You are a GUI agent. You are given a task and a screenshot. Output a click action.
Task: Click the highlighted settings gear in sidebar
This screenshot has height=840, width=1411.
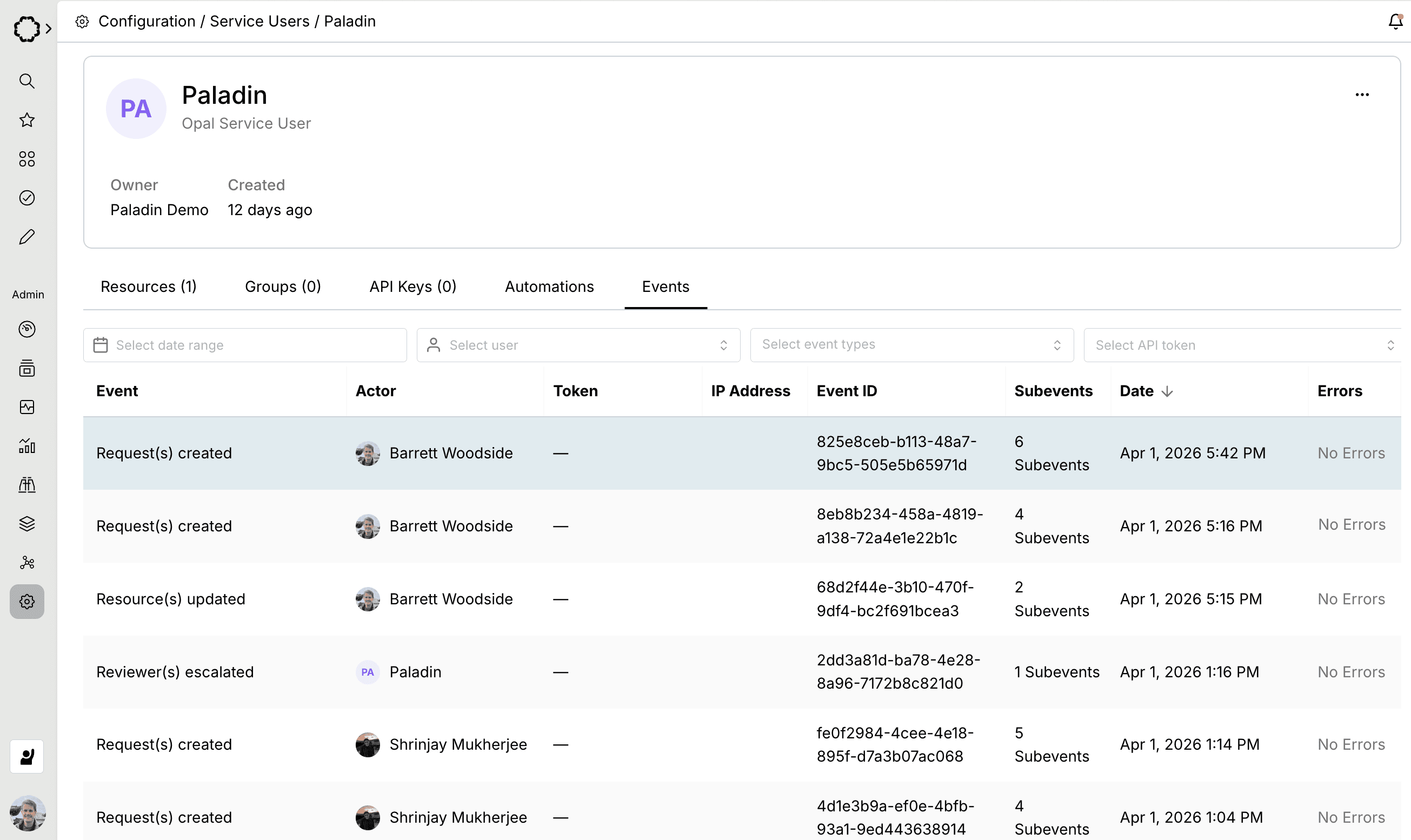point(26,601)
